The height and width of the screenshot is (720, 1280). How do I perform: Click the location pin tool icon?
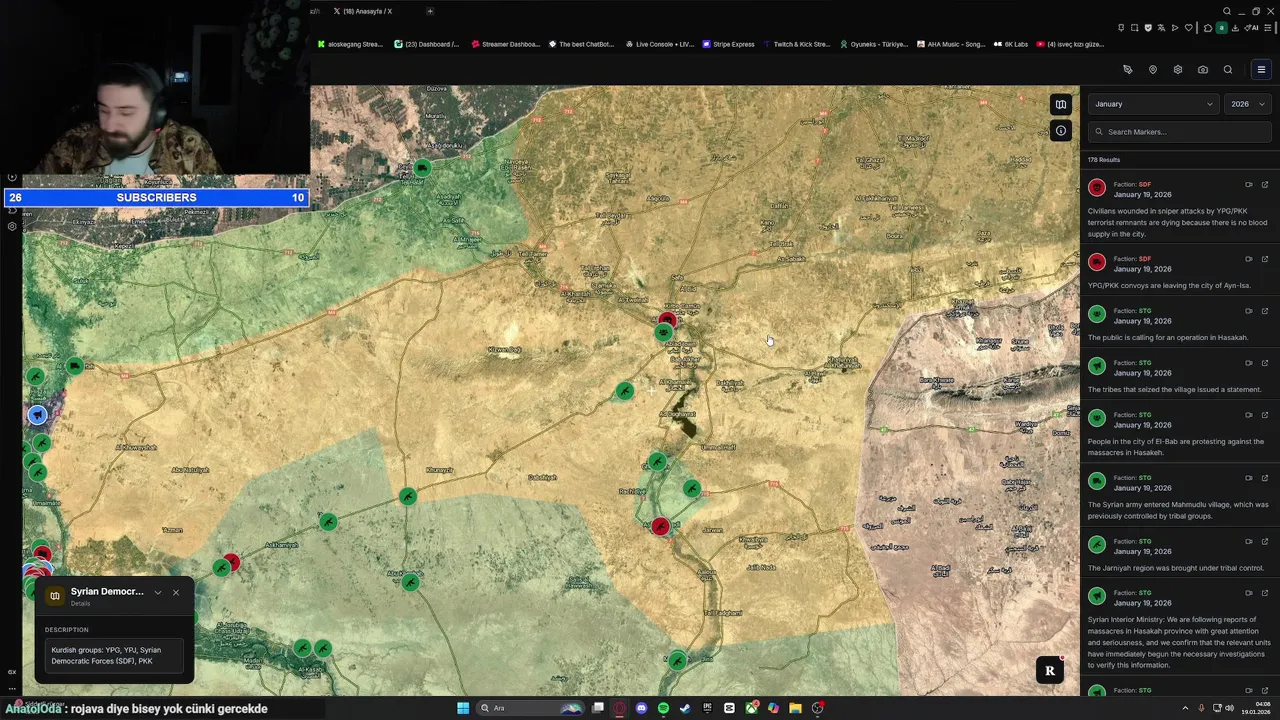1153,70
